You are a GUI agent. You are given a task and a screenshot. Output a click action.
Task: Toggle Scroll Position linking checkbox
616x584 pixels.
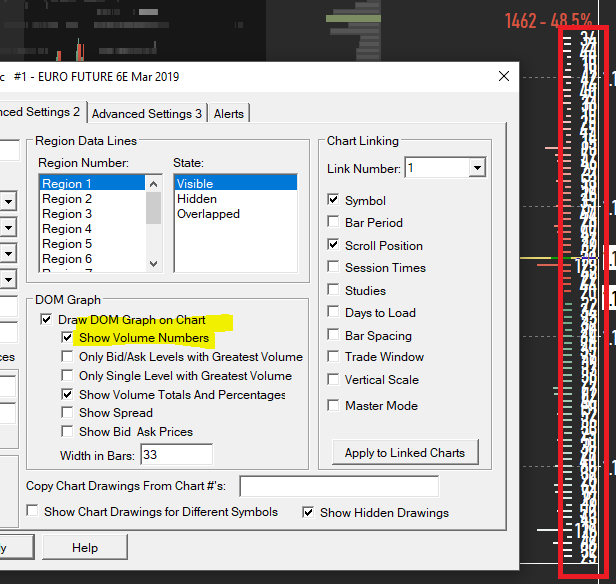click(333, 245)
